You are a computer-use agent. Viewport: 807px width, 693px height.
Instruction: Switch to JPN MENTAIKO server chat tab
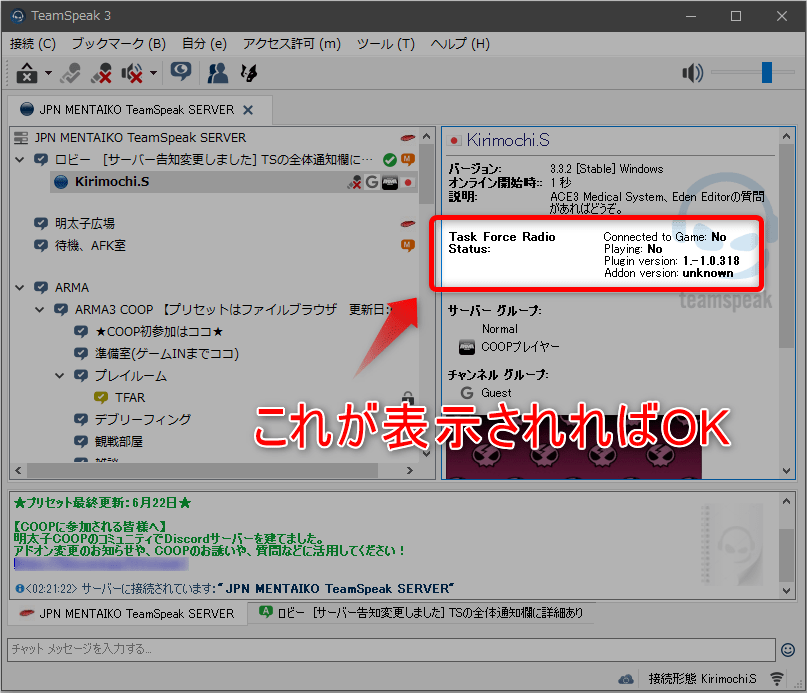(x=127, y=614)
